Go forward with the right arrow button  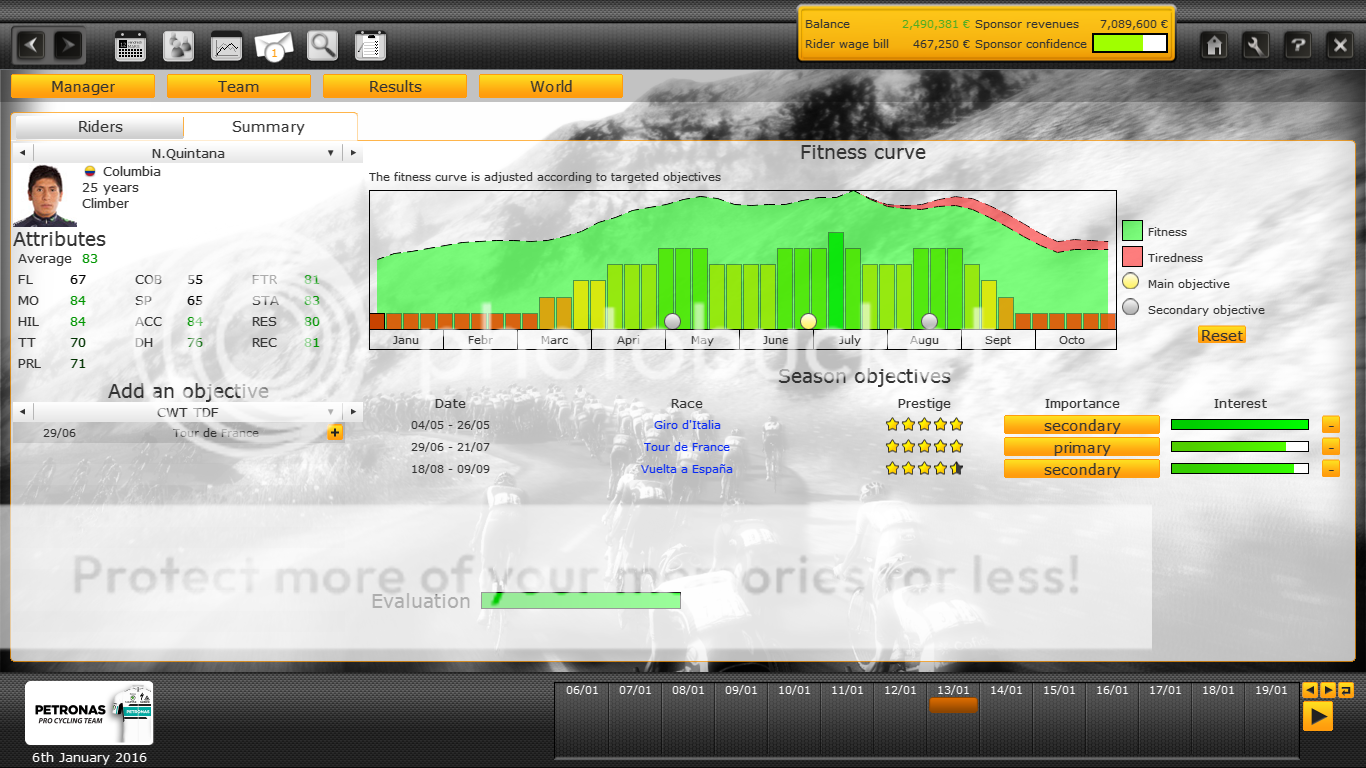pyautogui.click(x=67, y=45)
